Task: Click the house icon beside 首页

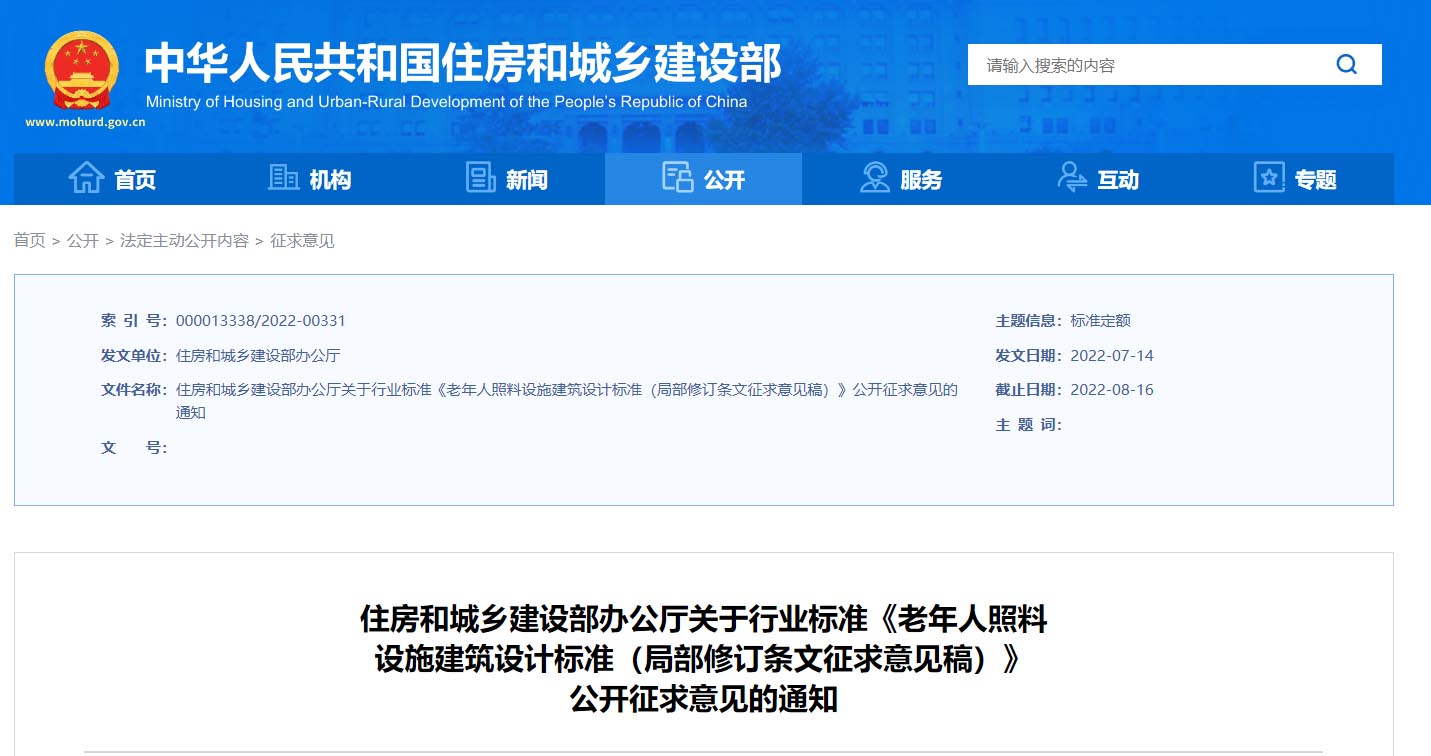Action: (x=86, y=178)
